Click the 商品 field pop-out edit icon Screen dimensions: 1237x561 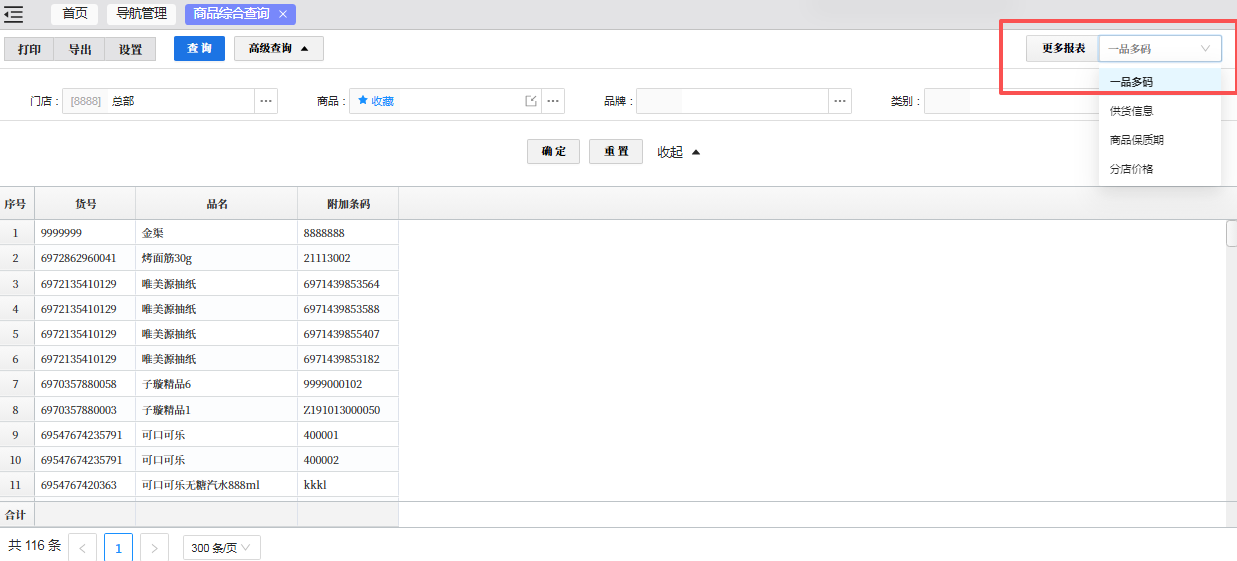pyautogui.click(x=531, y=101)
